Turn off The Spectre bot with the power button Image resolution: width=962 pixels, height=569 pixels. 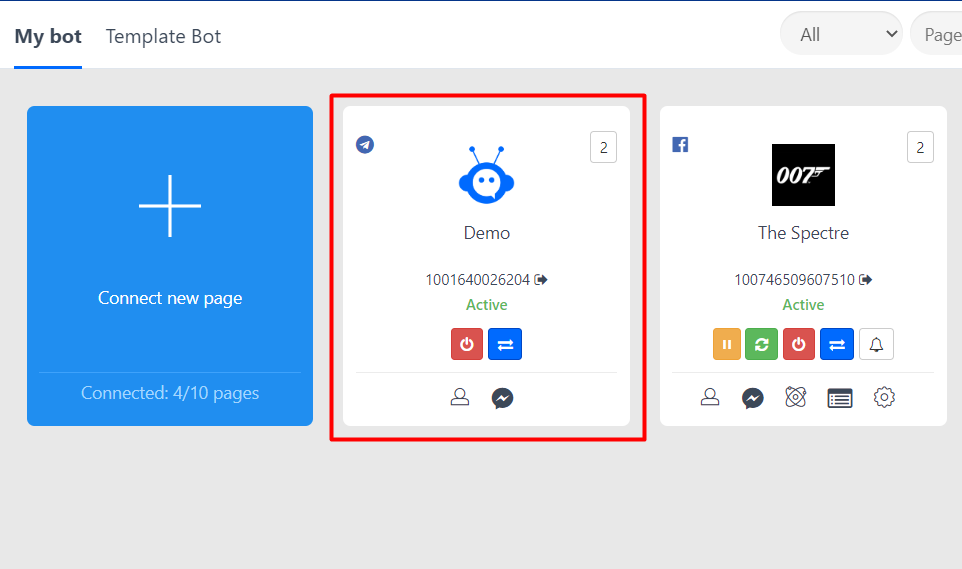pos(799,344)
